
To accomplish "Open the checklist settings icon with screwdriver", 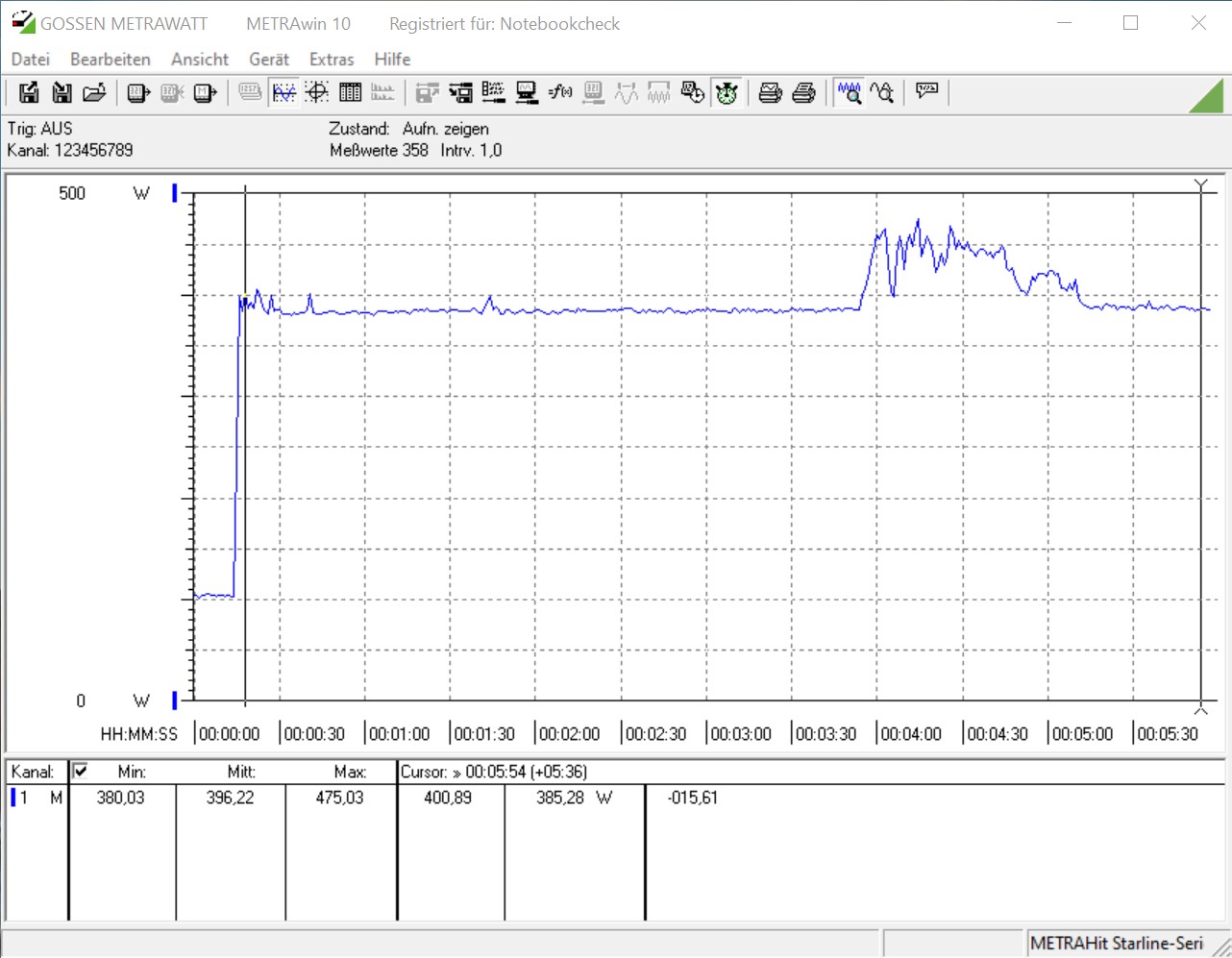I will pos(494,92).
